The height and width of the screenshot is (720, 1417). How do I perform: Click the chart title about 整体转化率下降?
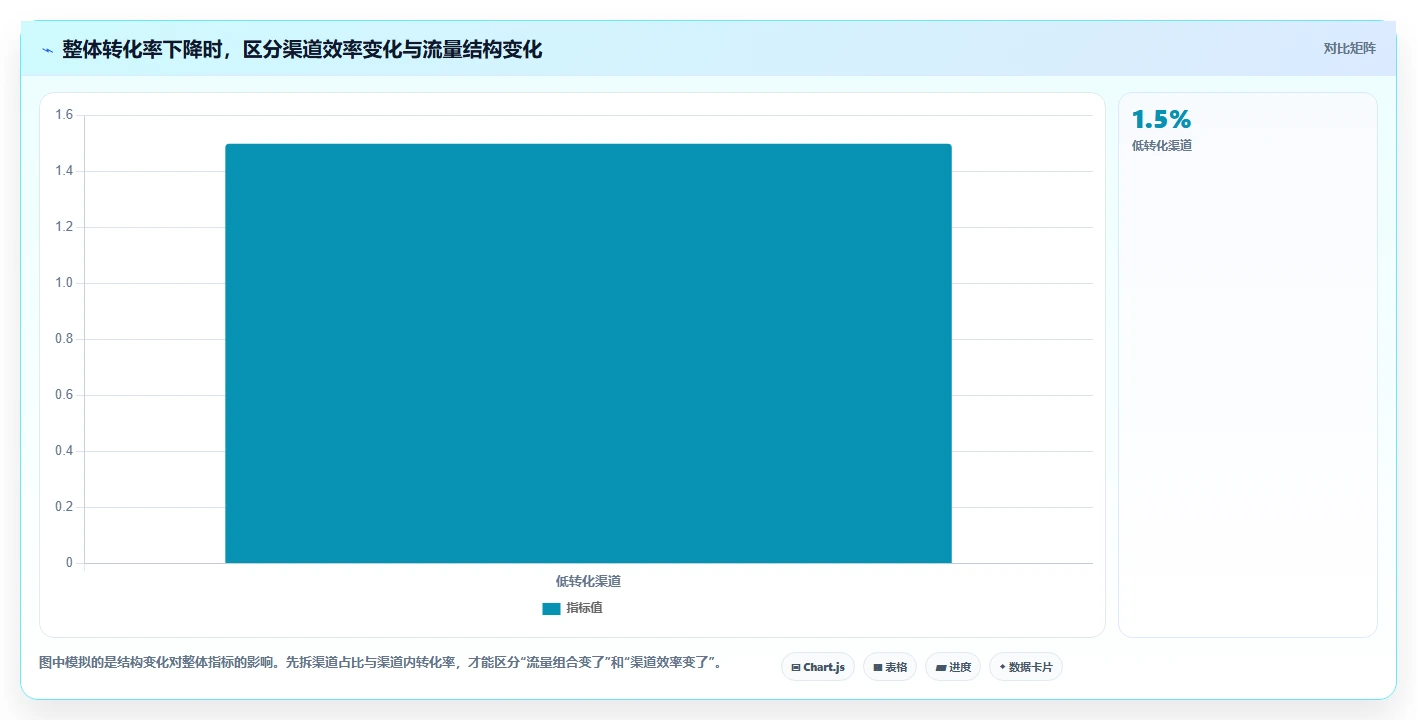point(302,49)
